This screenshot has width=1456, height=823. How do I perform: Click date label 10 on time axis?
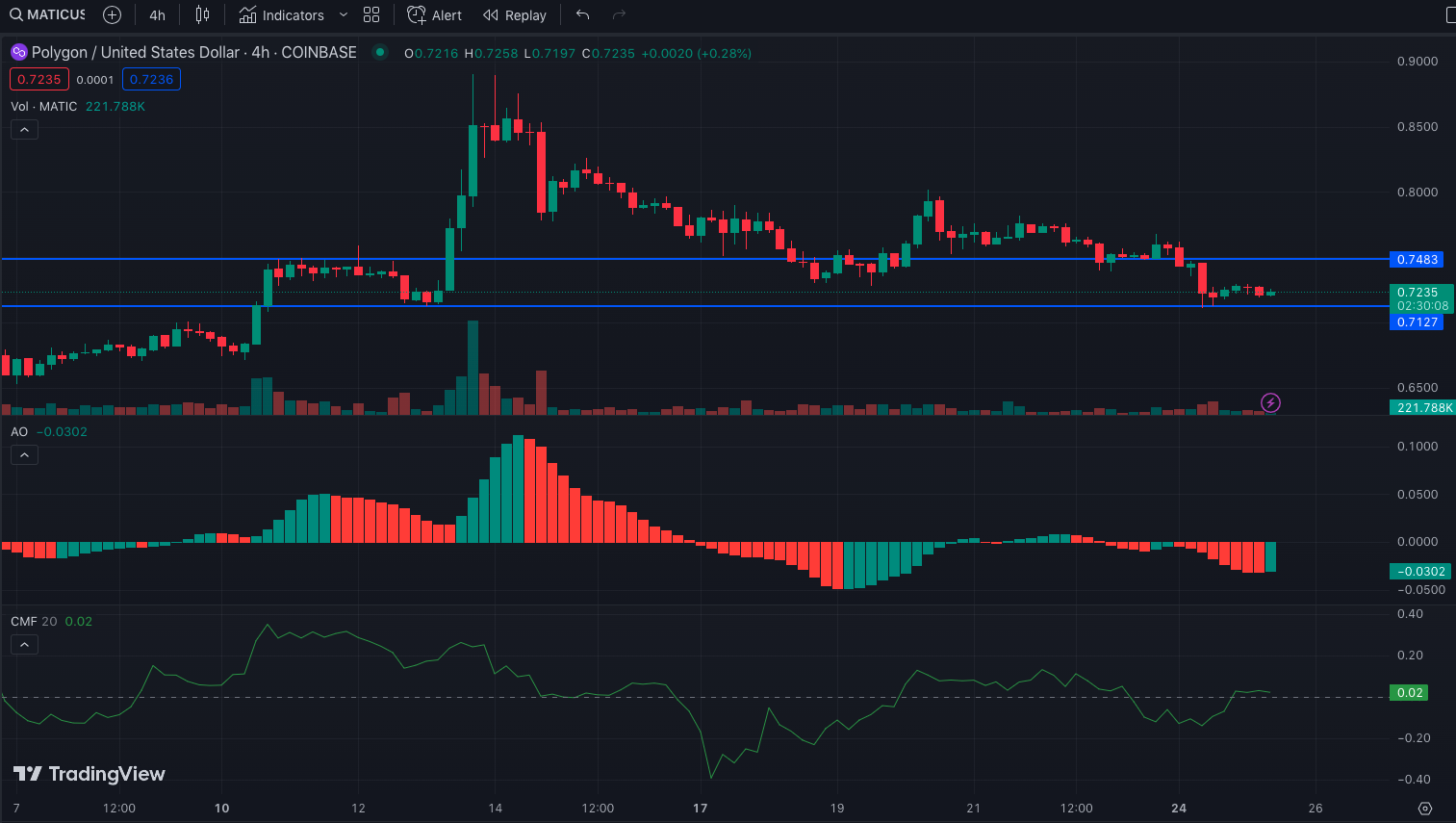pyautogui.click(x=222, y=808)
